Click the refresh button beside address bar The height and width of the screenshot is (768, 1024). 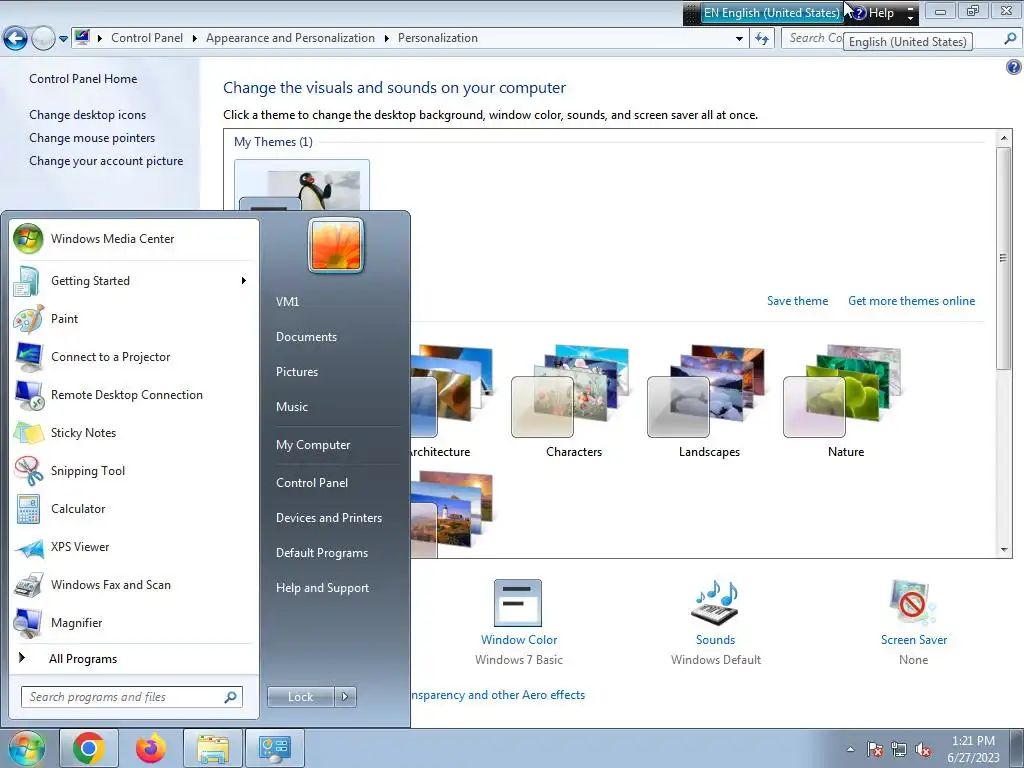click(761, 39)
